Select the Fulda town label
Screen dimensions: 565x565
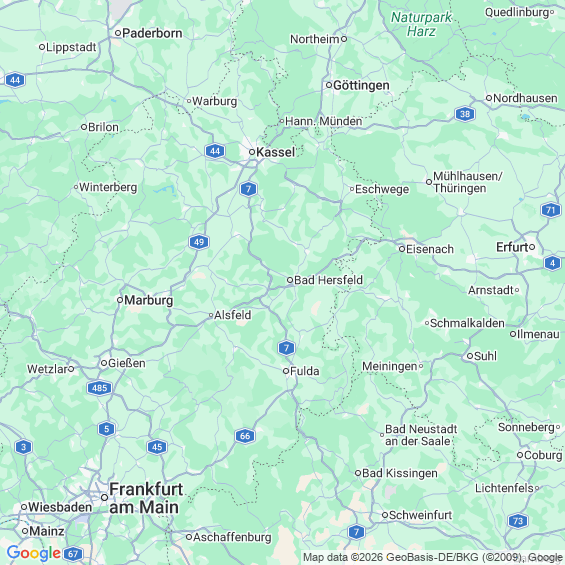(304, 371)
